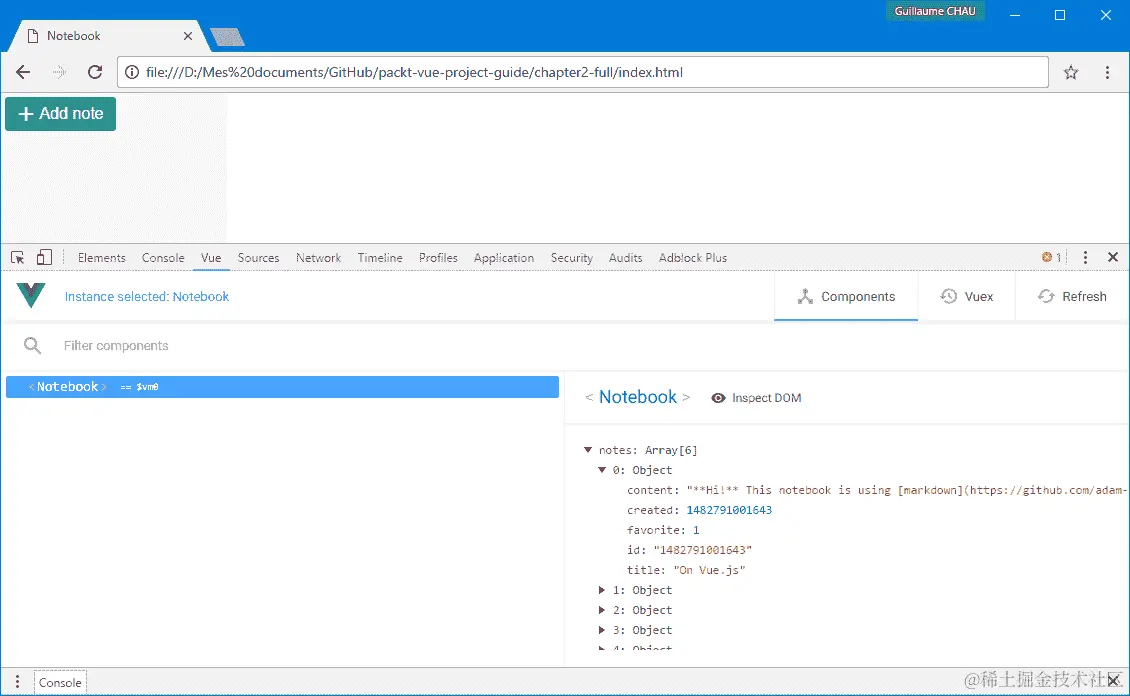Click the Guillaume CHAU profile button
This screenshot has width=1130, height=696.
[x=935, y=11]
